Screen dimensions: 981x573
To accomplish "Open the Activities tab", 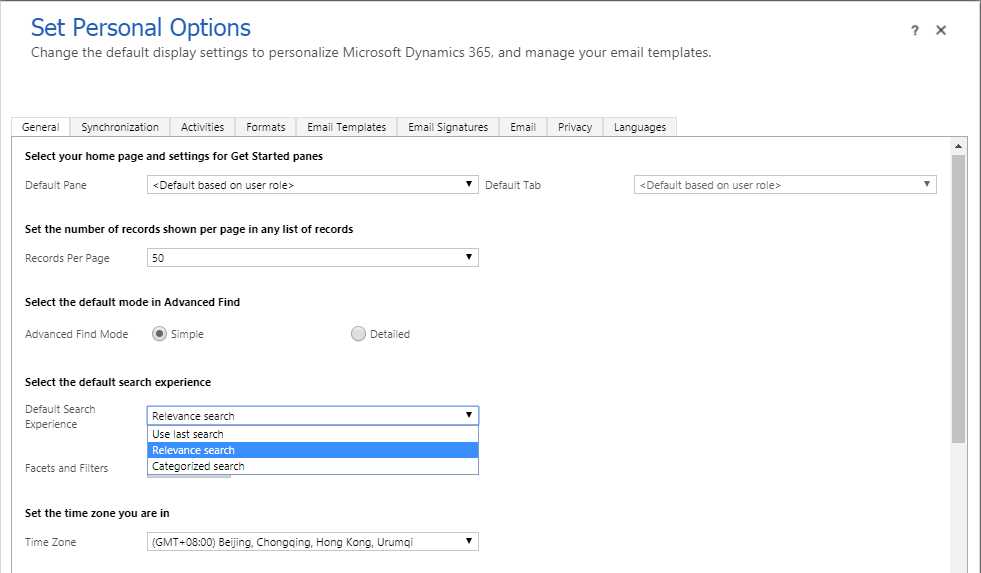I will pos(203,127).
